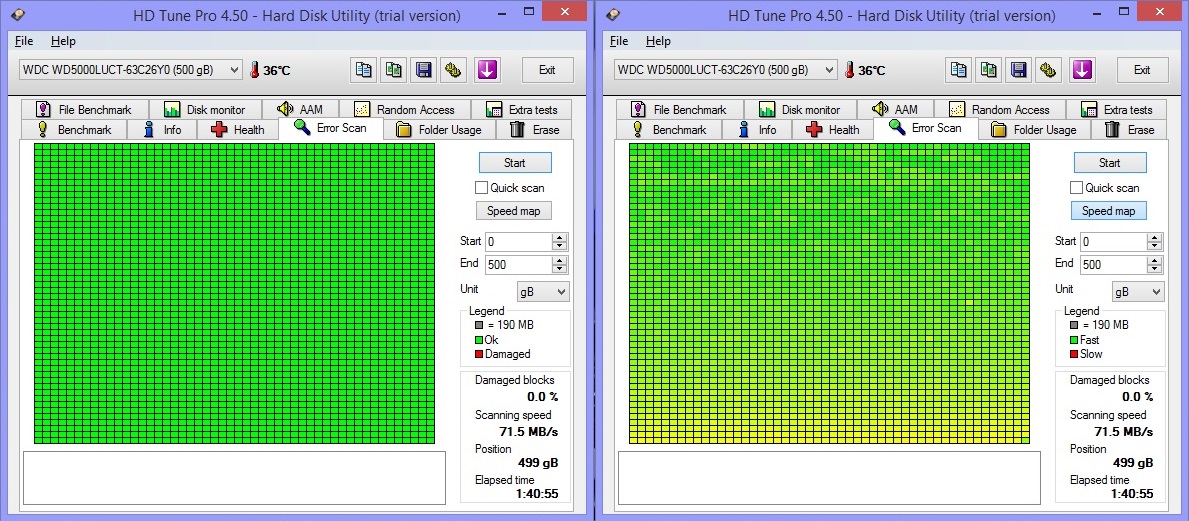Click Start field in left window
This screenshot has width=1189, height=521.
(x=519, y=242)
